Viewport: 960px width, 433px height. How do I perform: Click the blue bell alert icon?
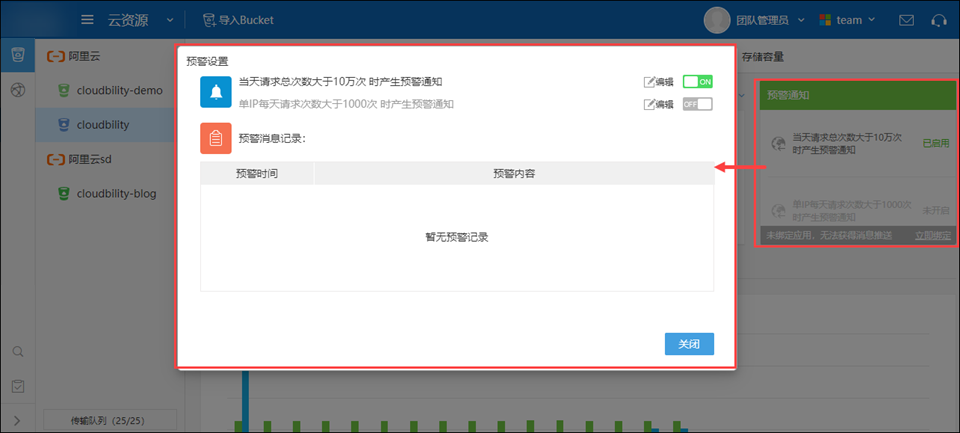click(x=216, y=92)
